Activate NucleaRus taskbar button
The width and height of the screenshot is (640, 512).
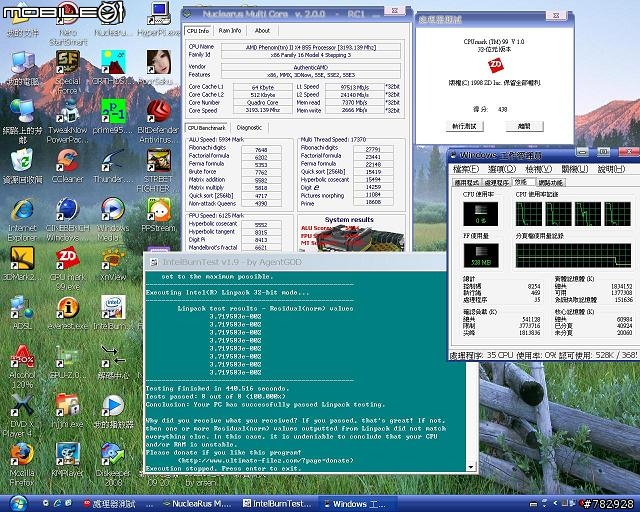click(198, 504)
